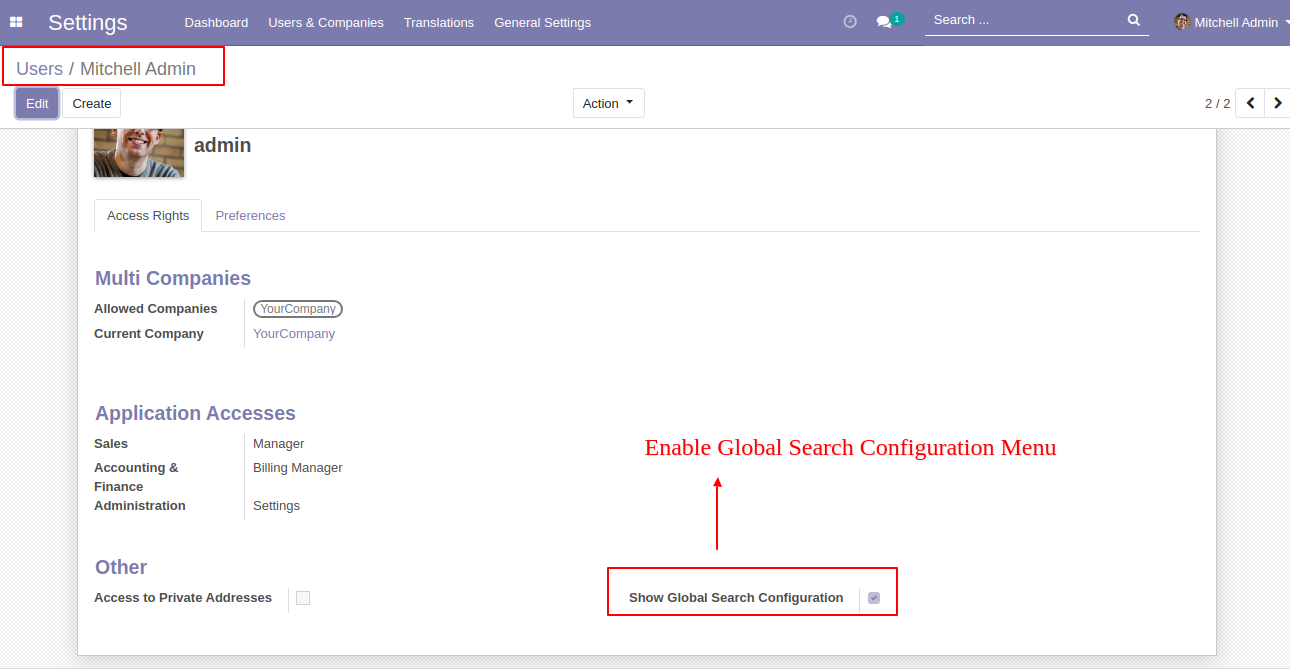Open the apps grid menu icon
The height and width of the screenshot is (669, 1290).
[x=16, y=22]
